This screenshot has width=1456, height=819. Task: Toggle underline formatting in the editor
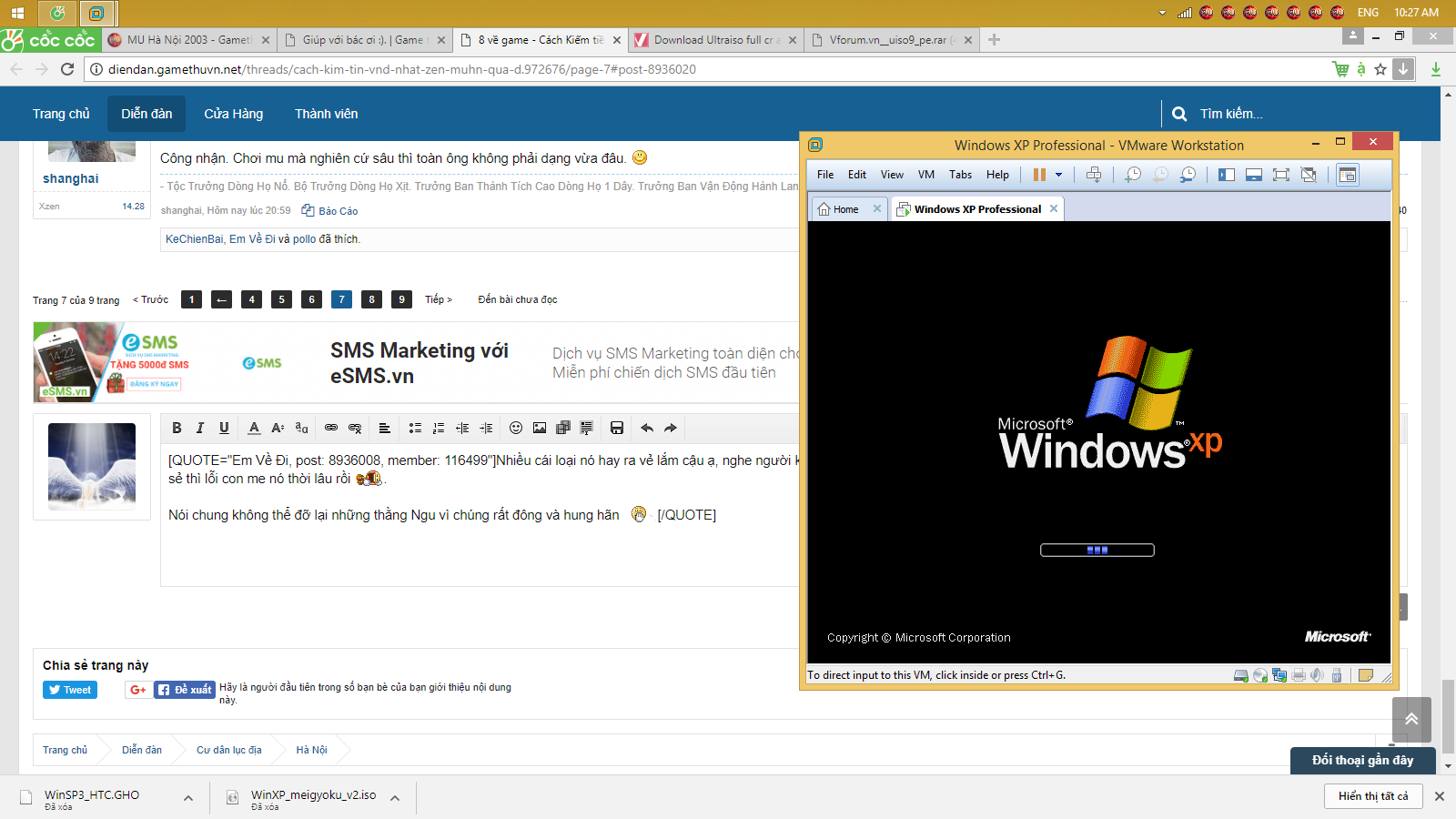coord(224,428)
